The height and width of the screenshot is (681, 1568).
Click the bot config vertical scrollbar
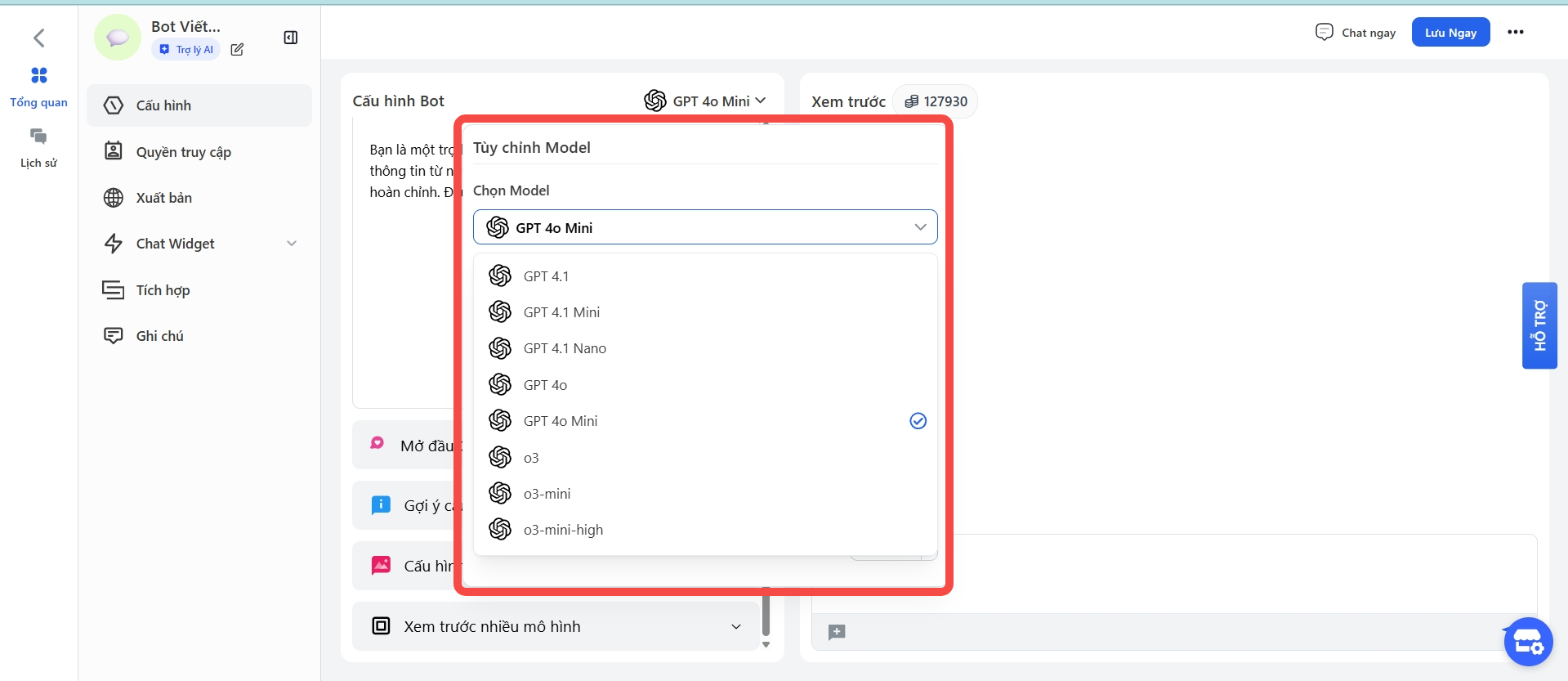pyautogui.click(x=766, y=613)
